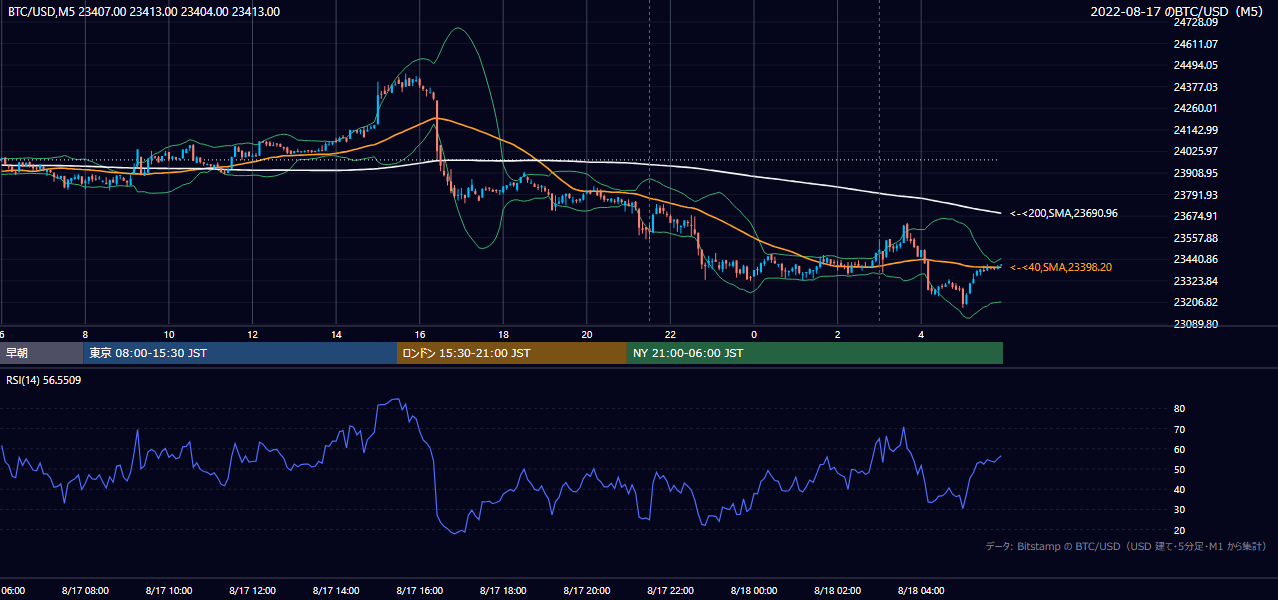Viewport: 1278px width, 600px height.
Task: Click the bottom time label 8/18 04:00
Action: [921, 591]
